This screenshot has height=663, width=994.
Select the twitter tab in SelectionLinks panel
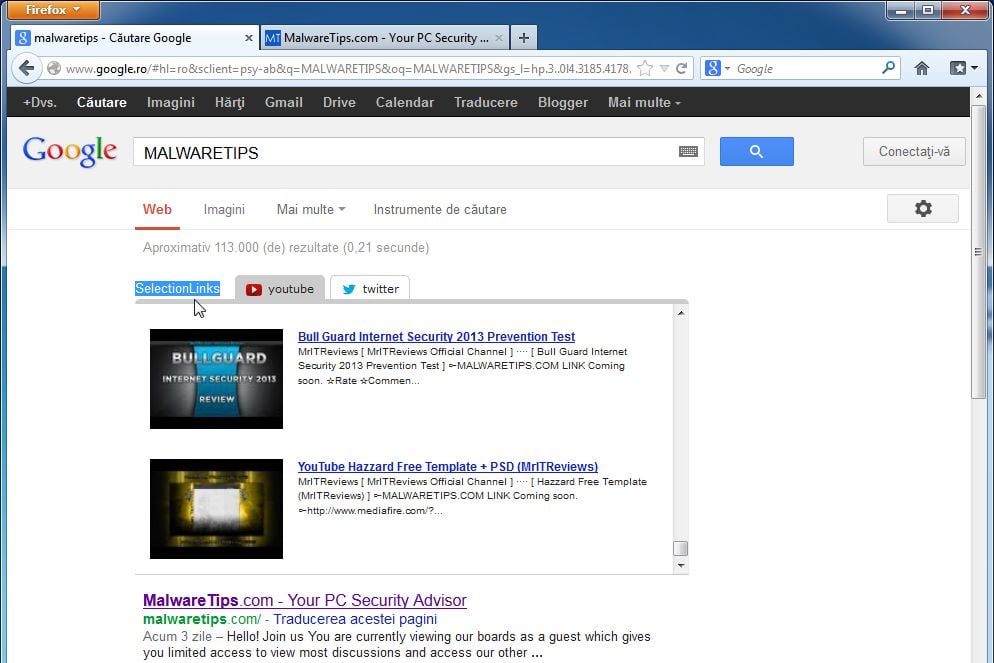pyautogui.click(x=370, y=289)
